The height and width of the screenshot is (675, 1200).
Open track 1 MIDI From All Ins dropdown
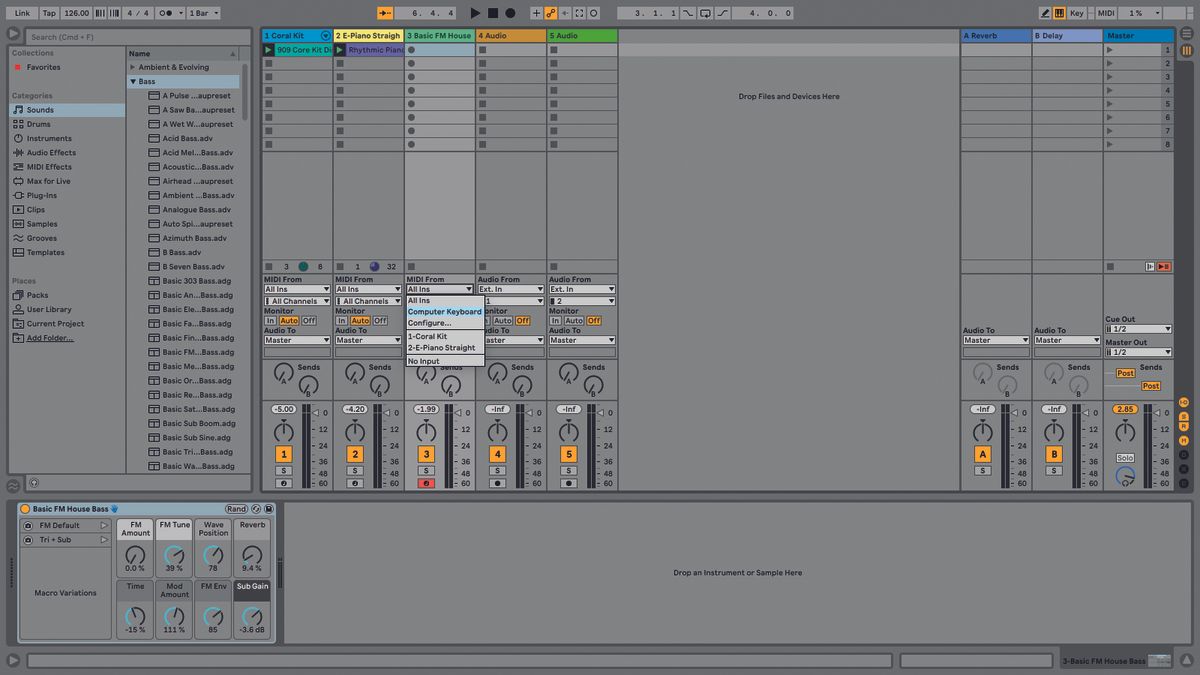pos(297,289)
